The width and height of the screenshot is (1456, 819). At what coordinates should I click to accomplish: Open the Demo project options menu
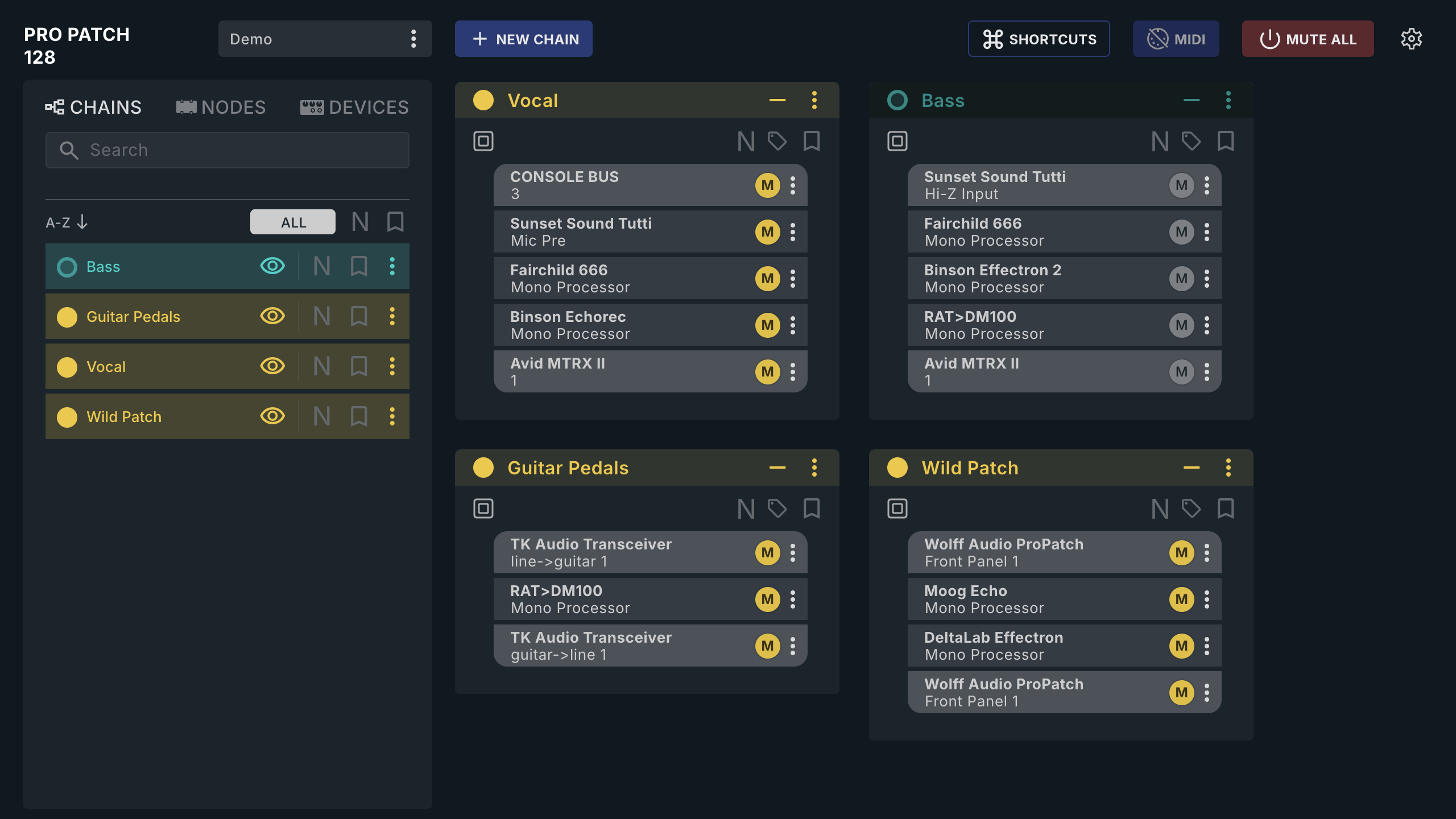[x=413, y=39]
